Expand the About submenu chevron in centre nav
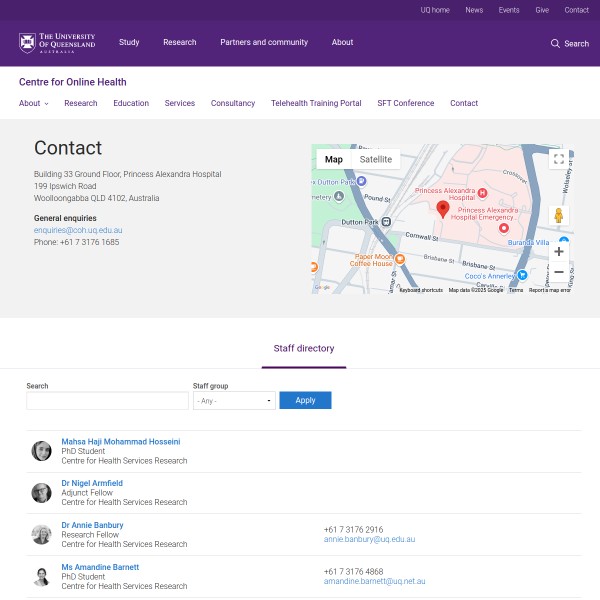This screenshot has height=600, width=600. coord(46,104)
